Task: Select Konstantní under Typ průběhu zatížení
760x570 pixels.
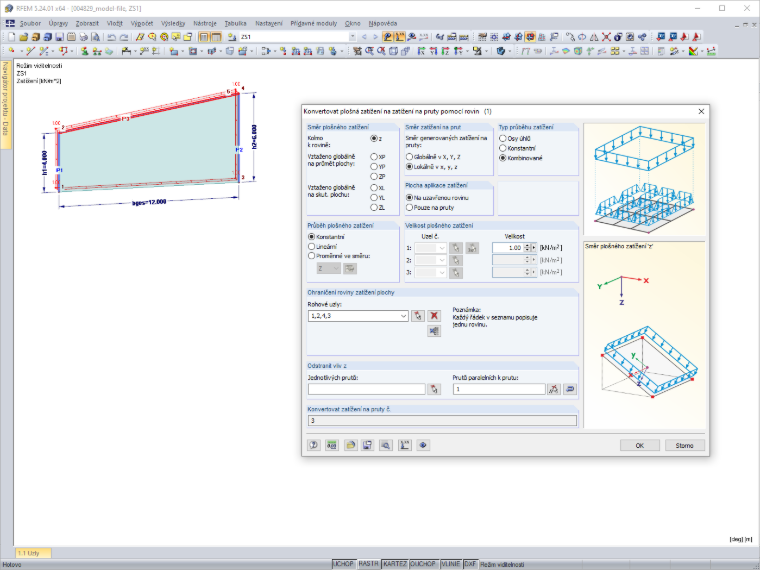Action: pyautogui.click(x=503, y=148)
